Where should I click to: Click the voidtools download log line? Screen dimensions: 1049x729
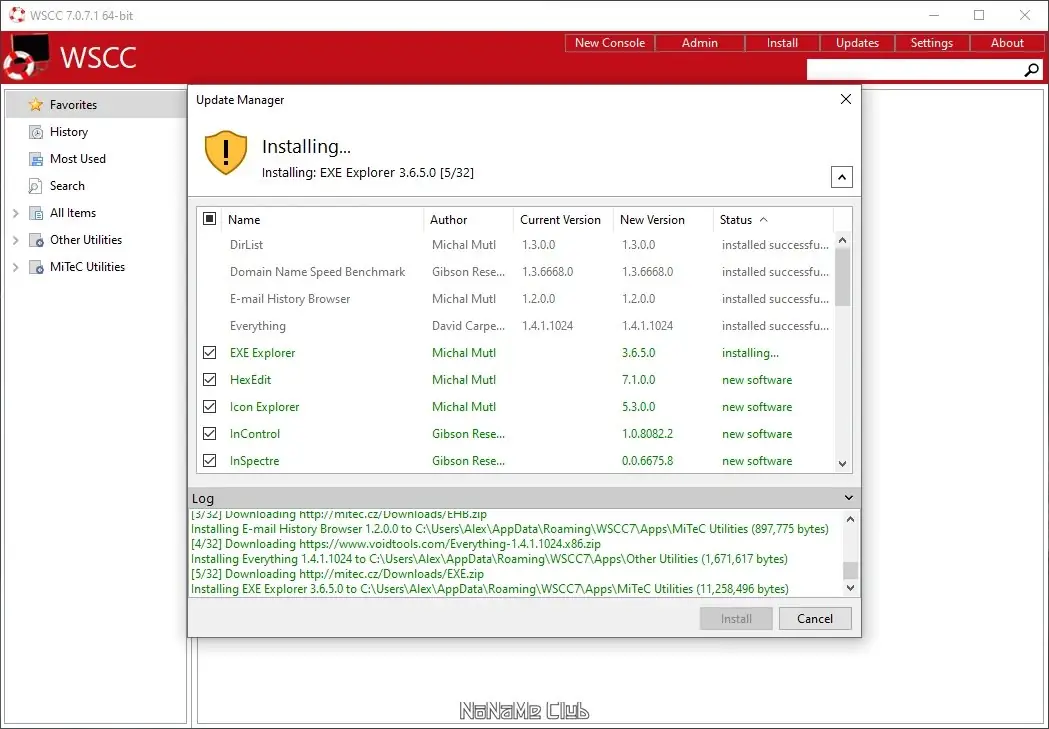(x=395, y=544)
